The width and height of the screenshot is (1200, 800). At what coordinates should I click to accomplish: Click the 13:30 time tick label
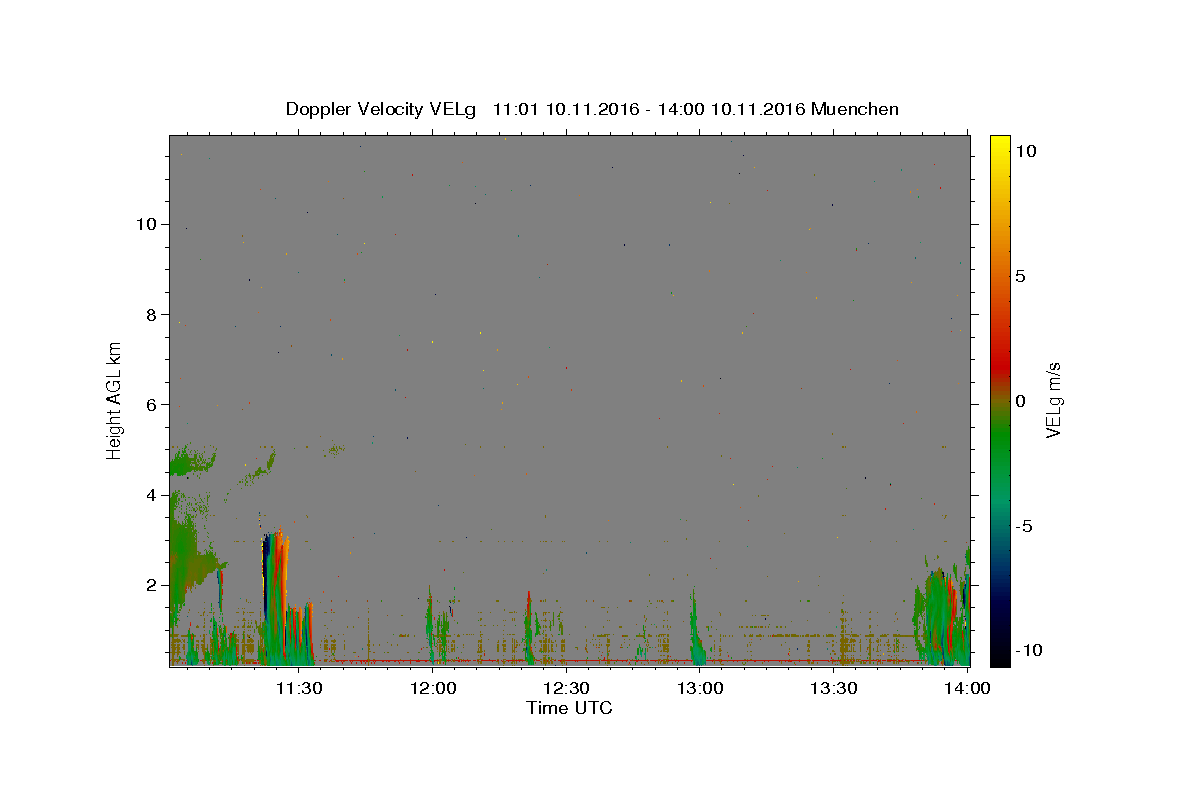834,688
